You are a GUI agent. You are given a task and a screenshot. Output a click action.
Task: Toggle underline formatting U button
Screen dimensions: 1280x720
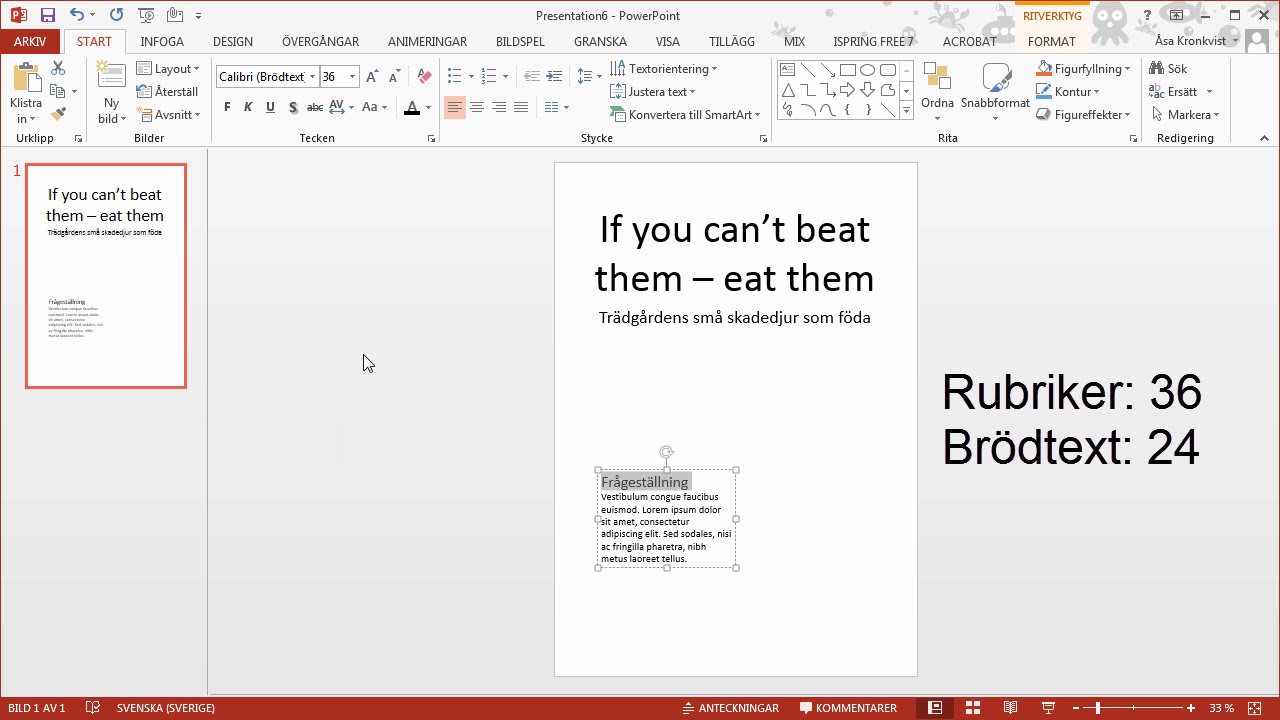pyautogui.click(x=270, y=107)
